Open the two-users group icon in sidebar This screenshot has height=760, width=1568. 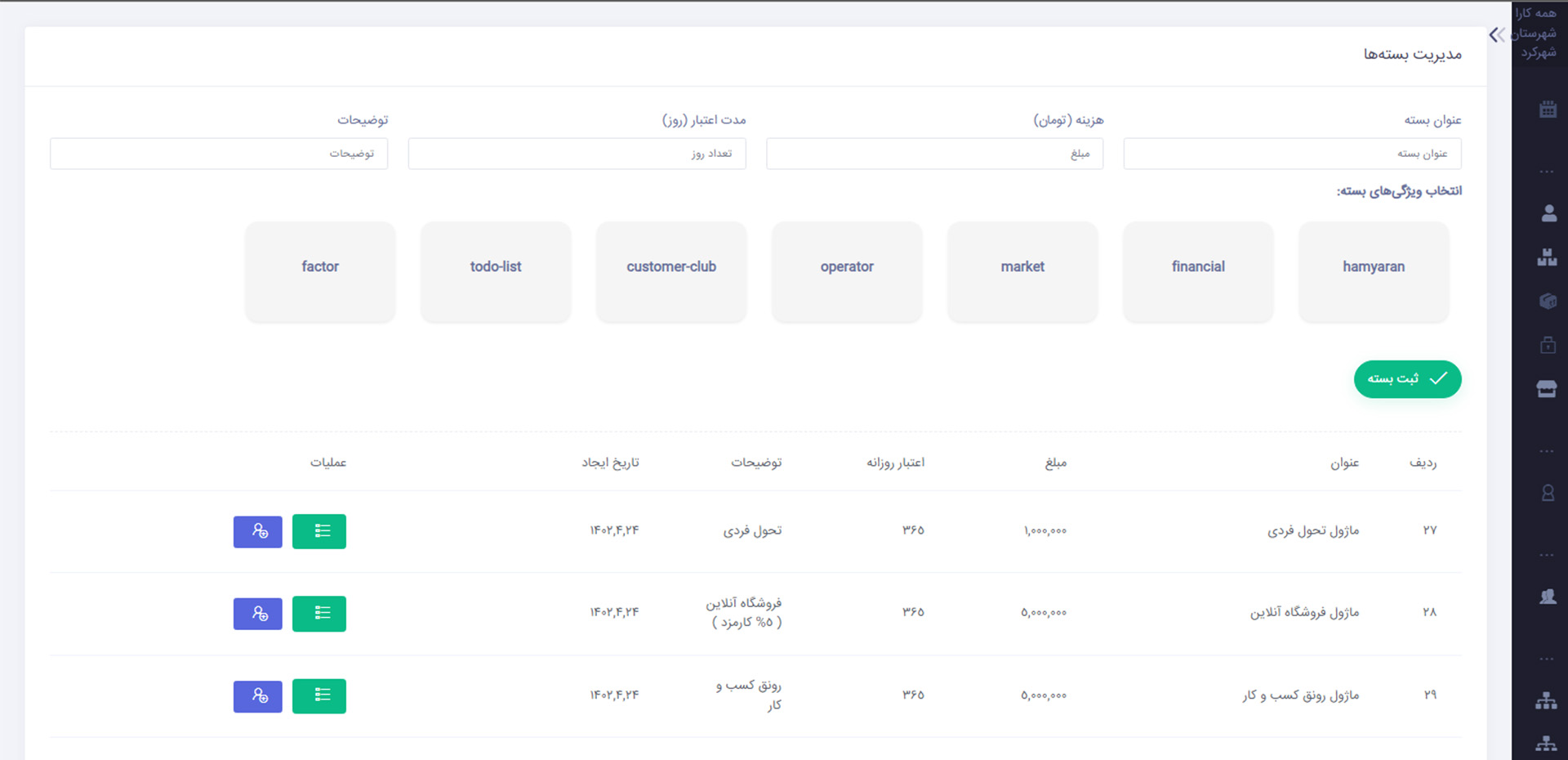click(1548, 597)
